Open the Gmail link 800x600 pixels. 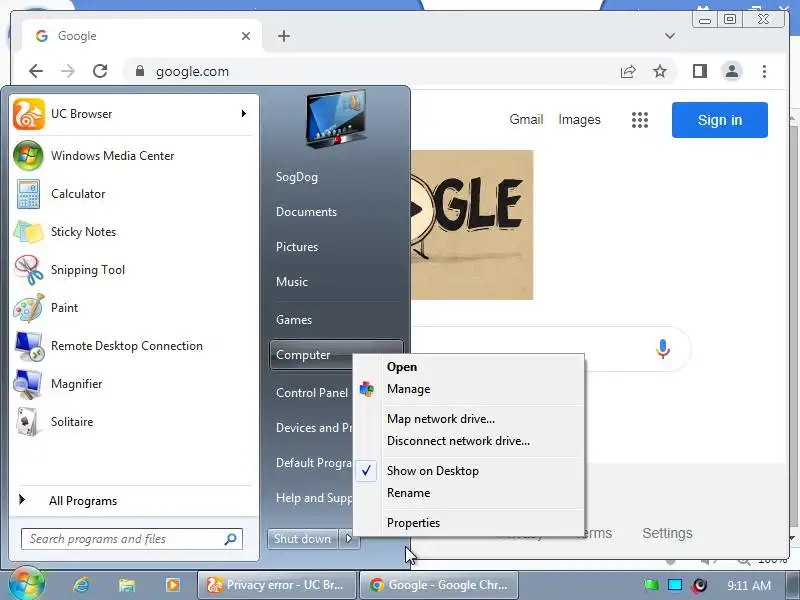tap(526, 119)
